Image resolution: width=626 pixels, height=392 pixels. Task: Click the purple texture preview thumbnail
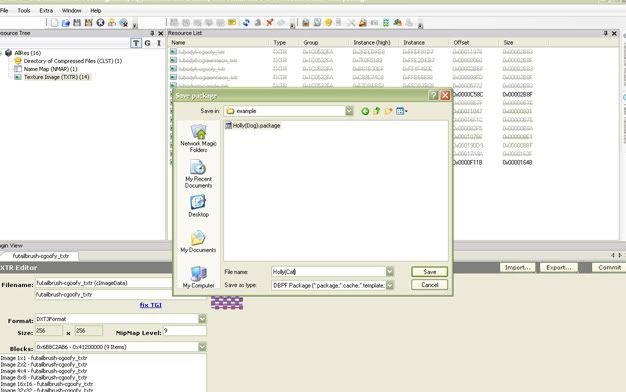coord(227,302)
